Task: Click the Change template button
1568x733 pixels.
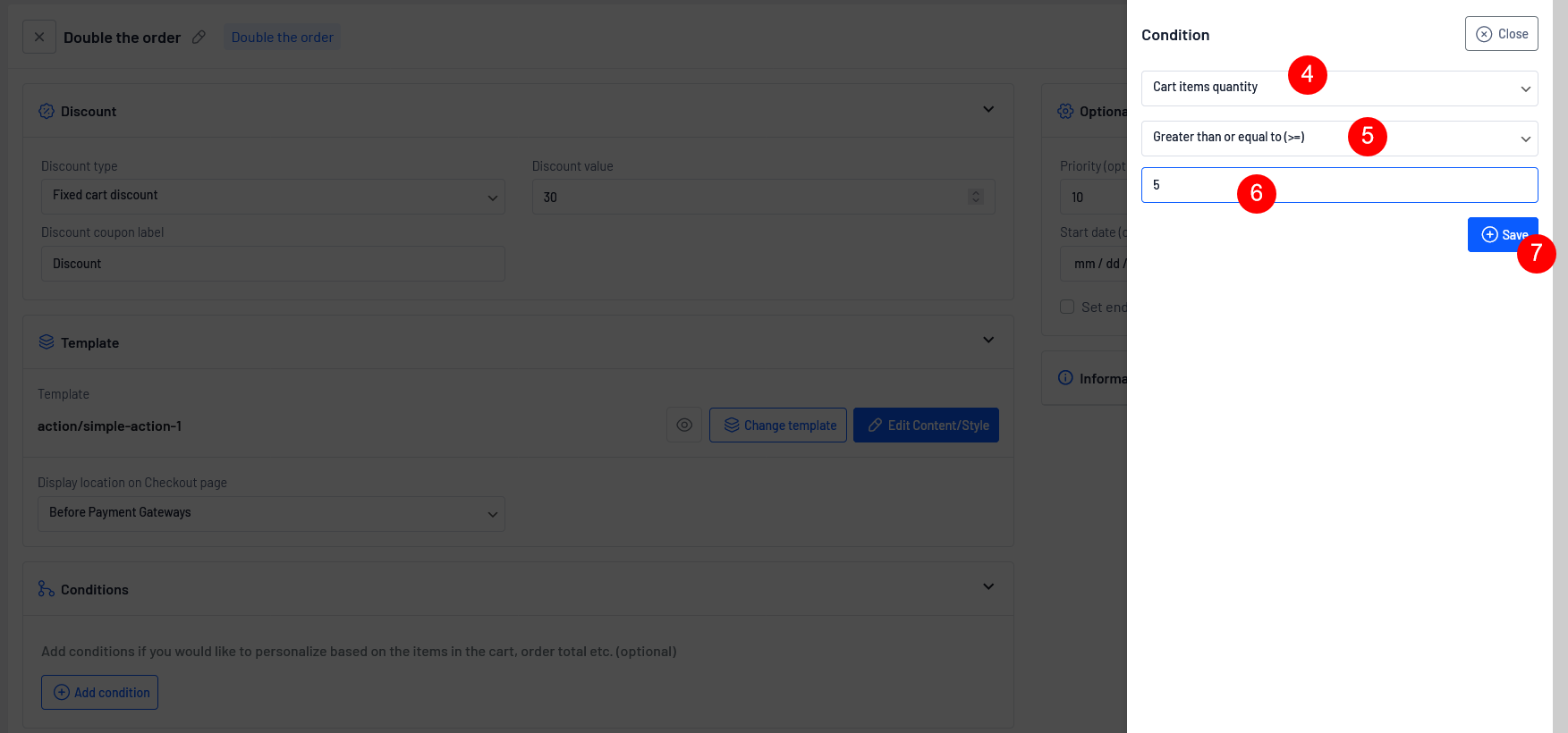Action: [x=778, y=425]
